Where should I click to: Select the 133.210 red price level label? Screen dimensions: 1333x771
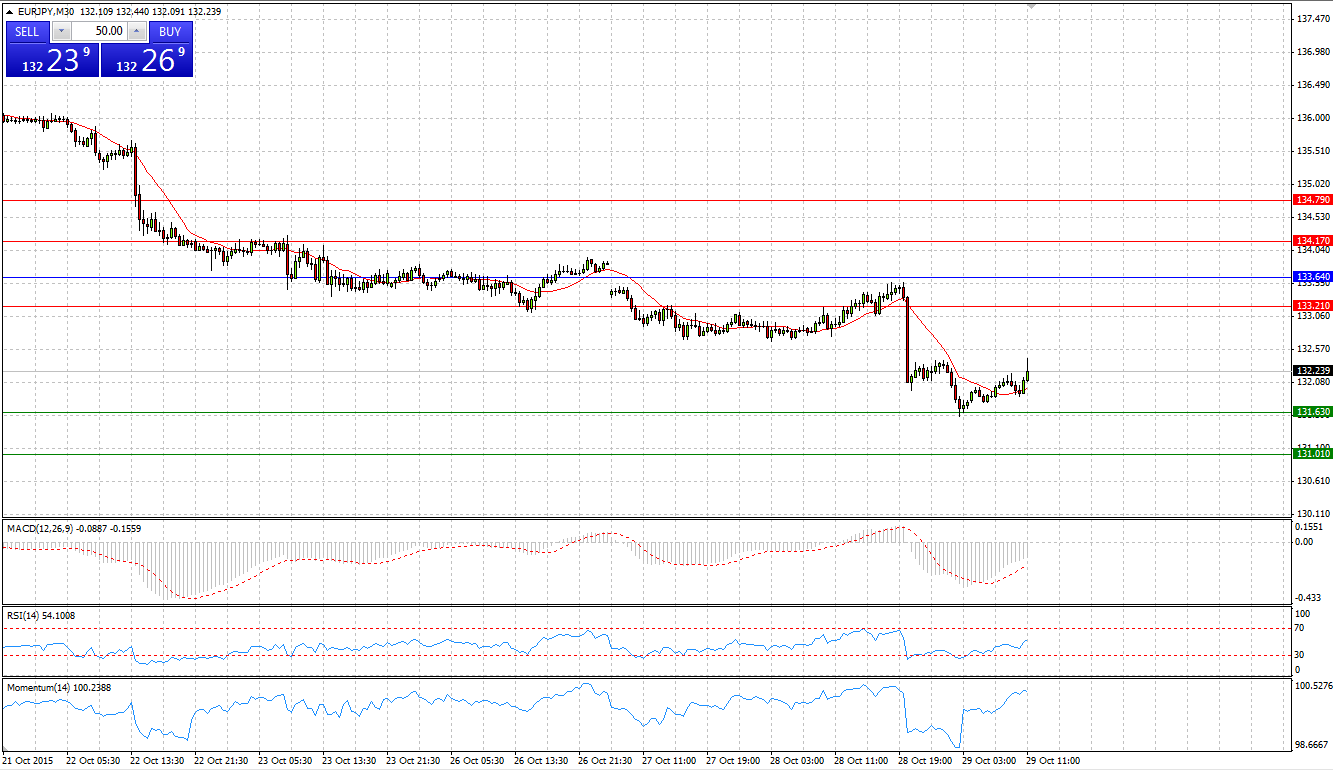[x=1312, y=305]
